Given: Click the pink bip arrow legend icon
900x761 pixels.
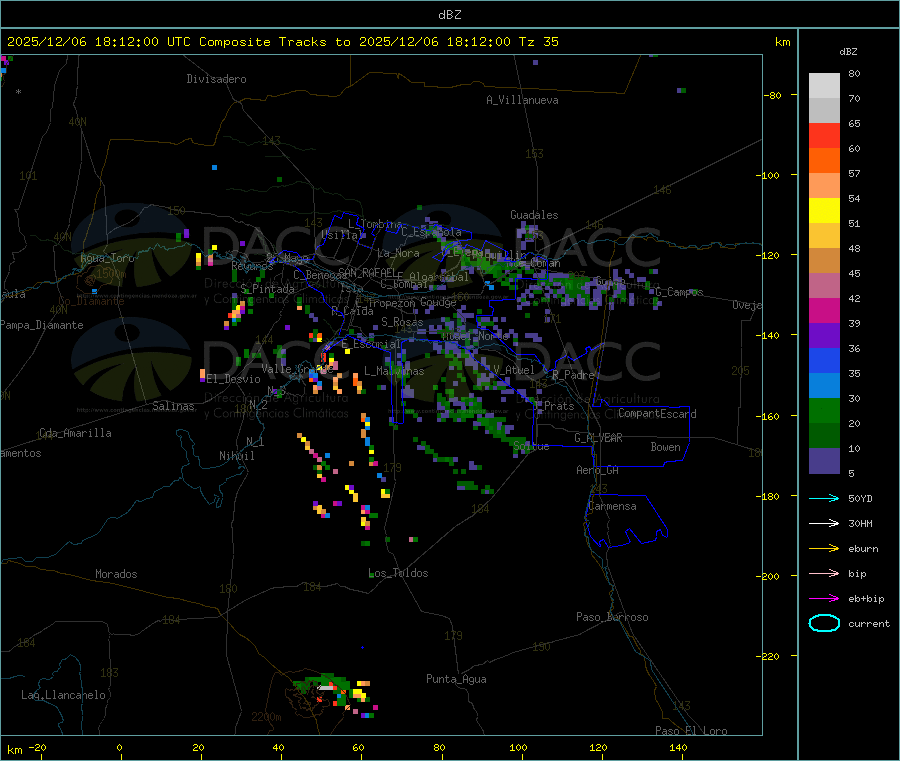Looking at the screenshot, I should pos(824,573).
